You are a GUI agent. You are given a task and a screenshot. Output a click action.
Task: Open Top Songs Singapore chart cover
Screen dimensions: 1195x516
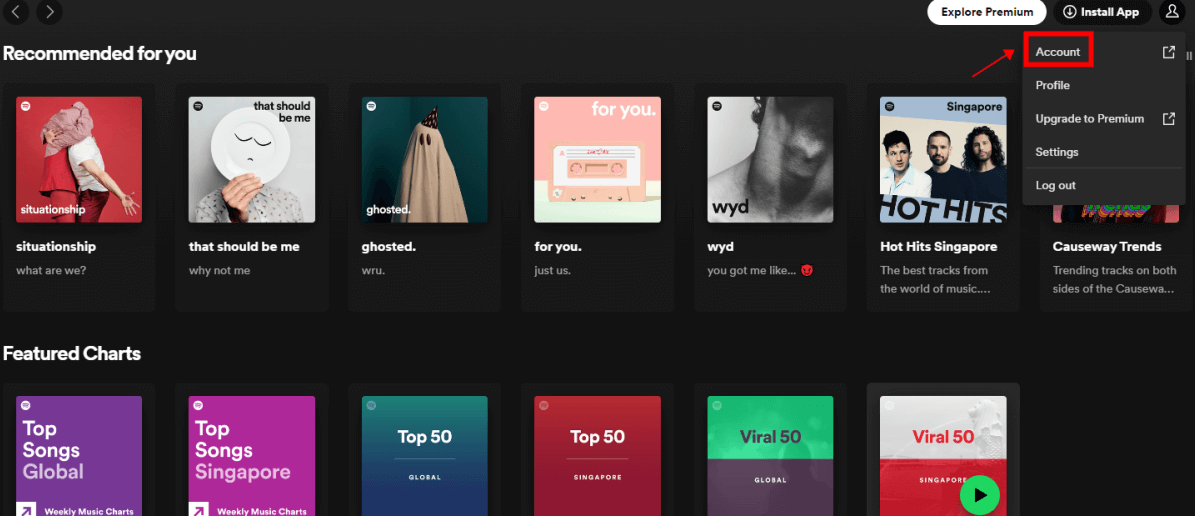tap(252, 456)
